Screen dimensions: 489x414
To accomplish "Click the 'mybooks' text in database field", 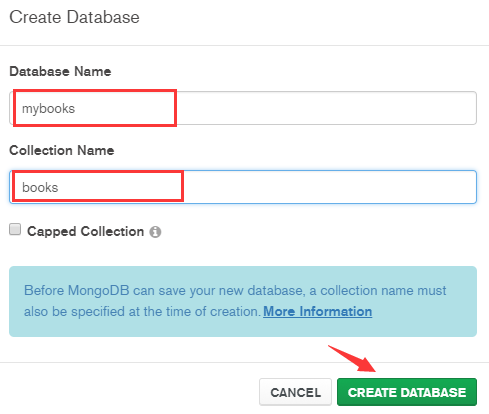I will pos(48,109).
